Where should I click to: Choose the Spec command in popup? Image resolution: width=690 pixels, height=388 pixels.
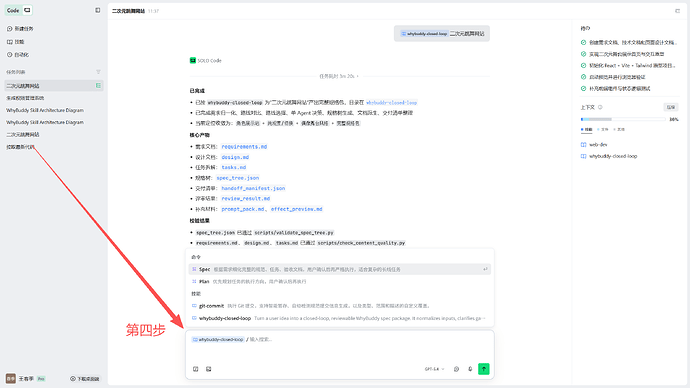pos(340,269)
